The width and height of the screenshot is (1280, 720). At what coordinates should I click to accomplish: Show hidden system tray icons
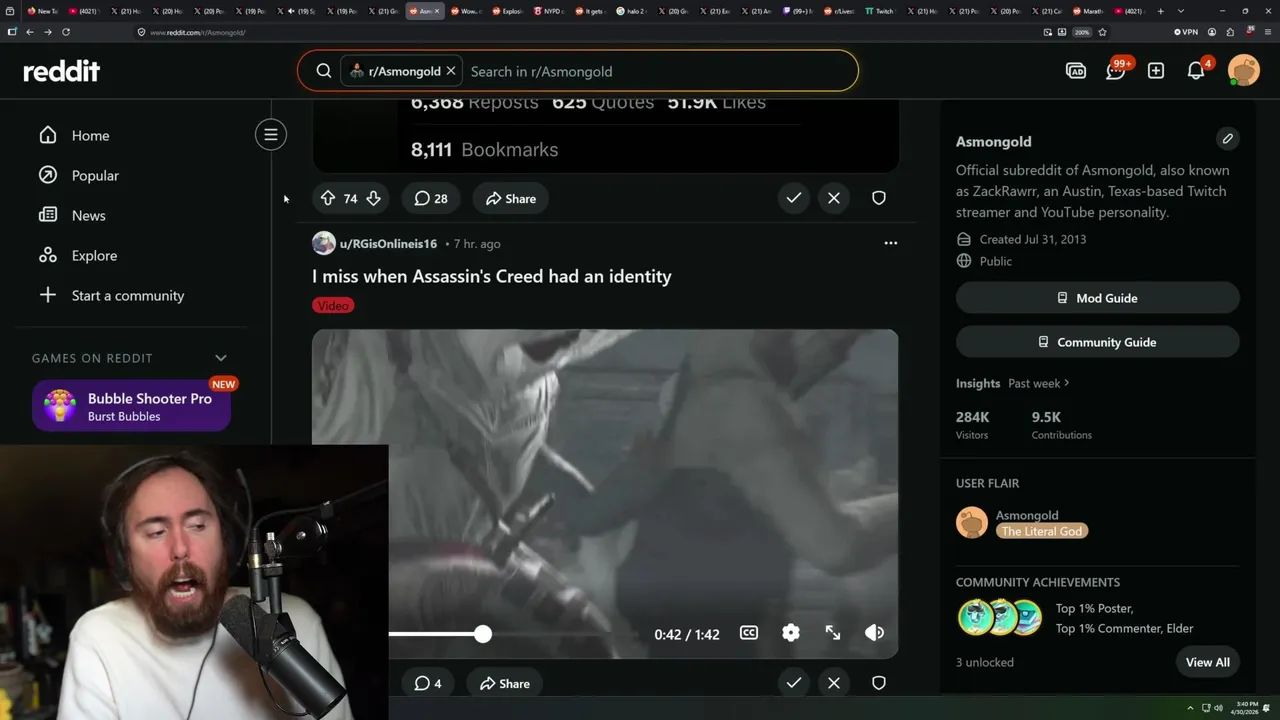pos(1190,708)
